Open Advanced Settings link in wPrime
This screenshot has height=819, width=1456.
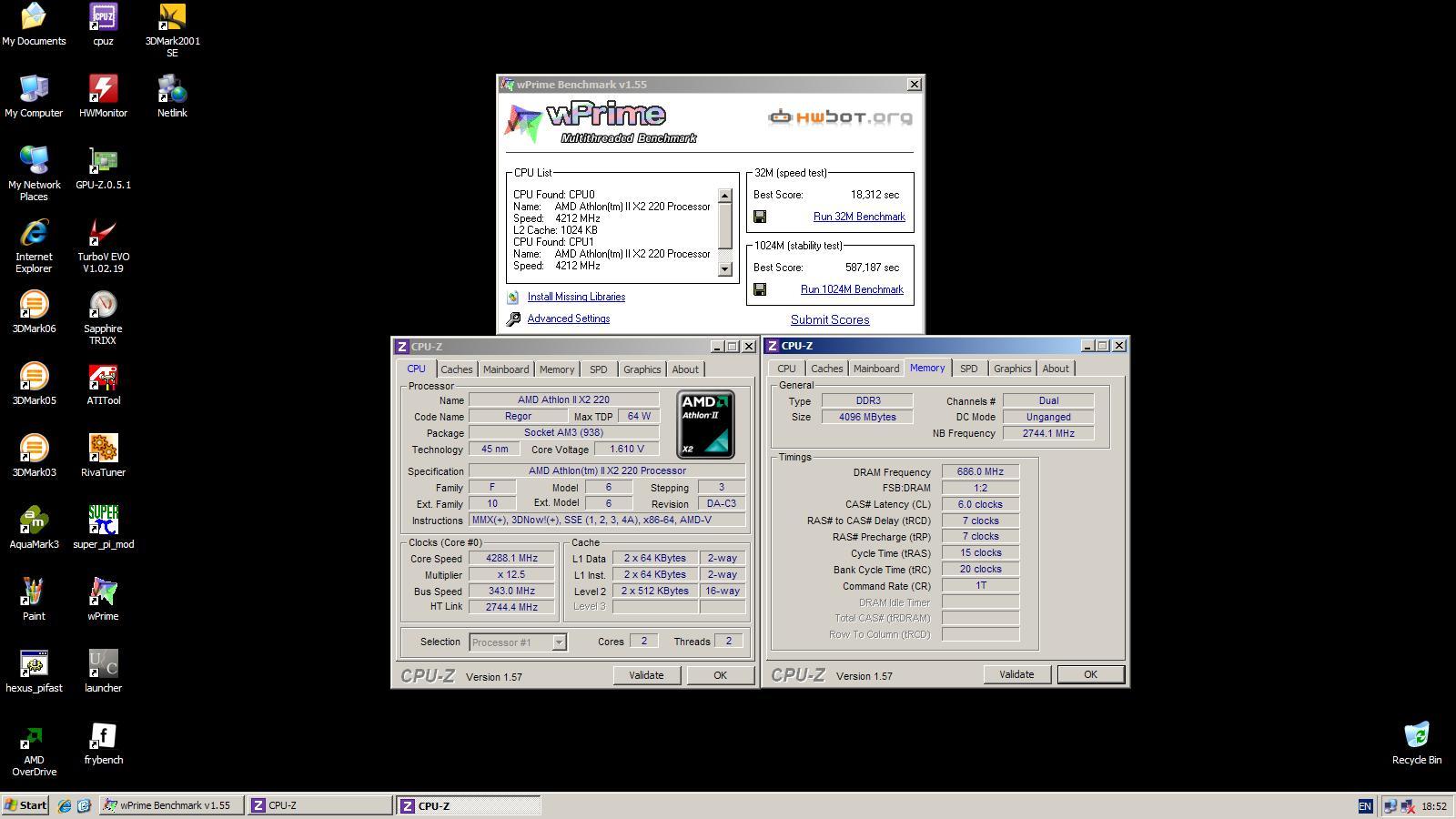(x=569, y=318)
